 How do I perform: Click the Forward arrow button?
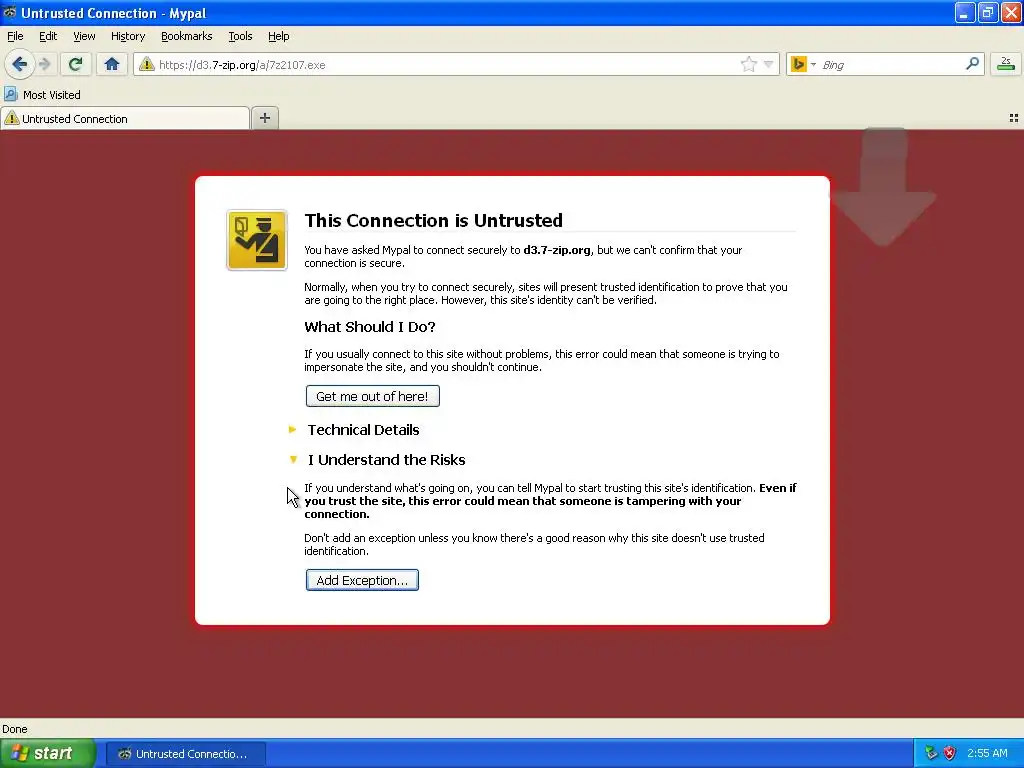44,64
